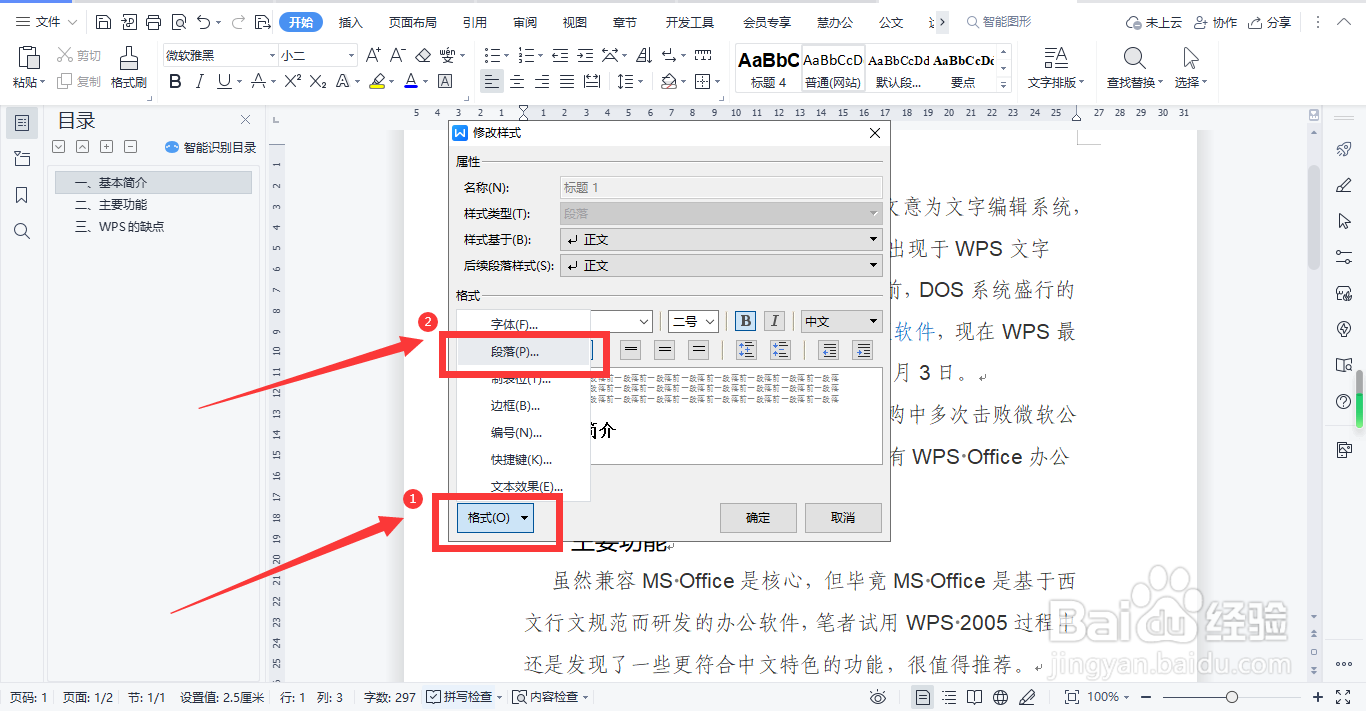
Task: Click the 分享 share button
Action: [1270, 22]
